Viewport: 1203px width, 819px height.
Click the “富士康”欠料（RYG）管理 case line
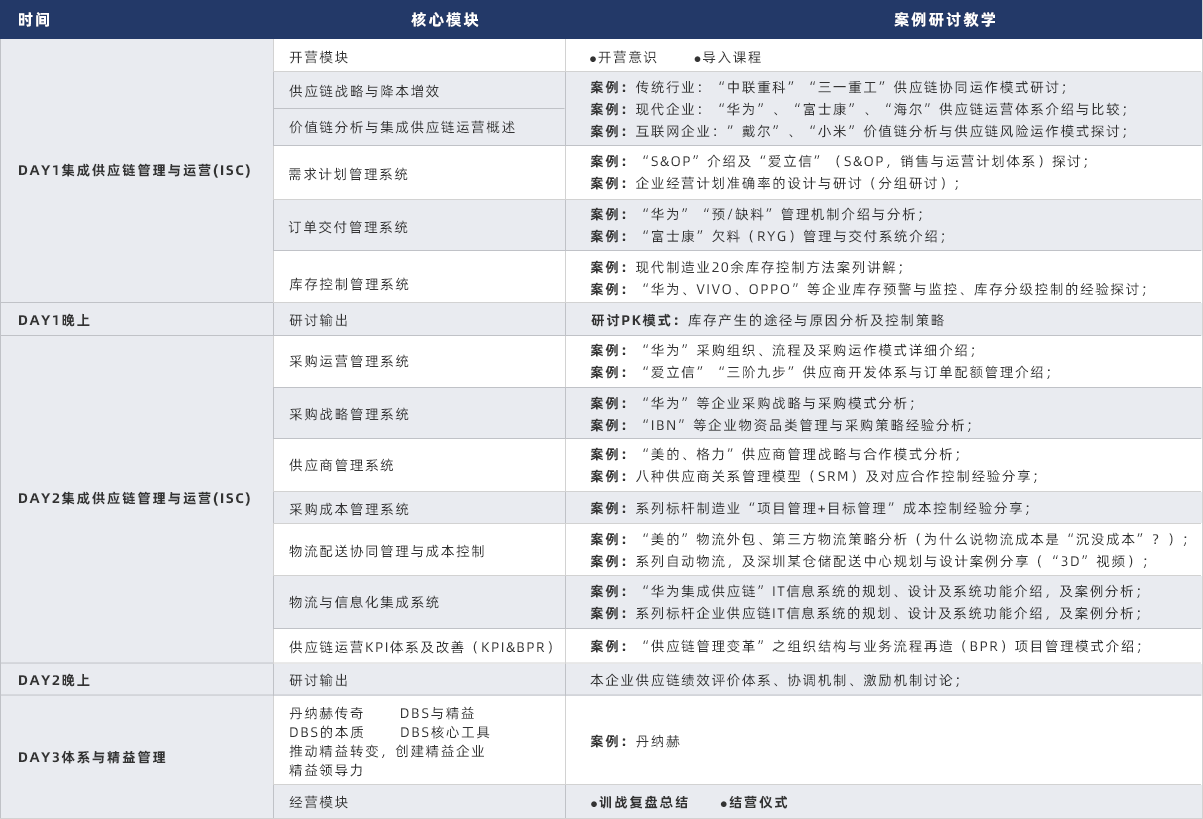(x=767, y=236)
